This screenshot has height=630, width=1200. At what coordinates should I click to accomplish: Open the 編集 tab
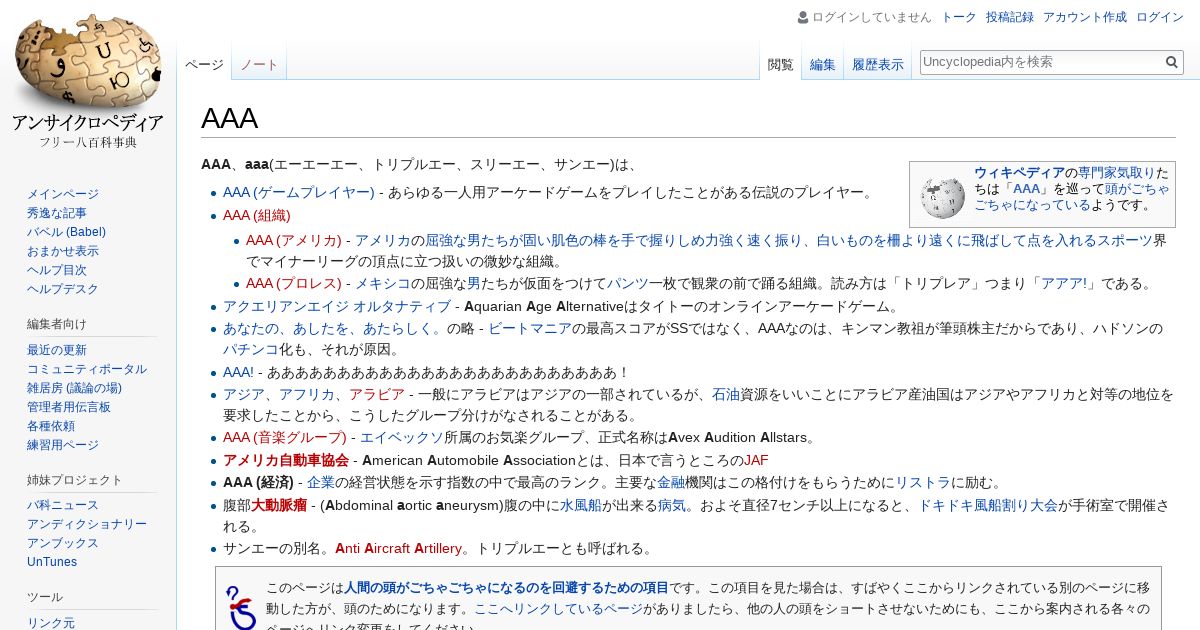point(823,64)
